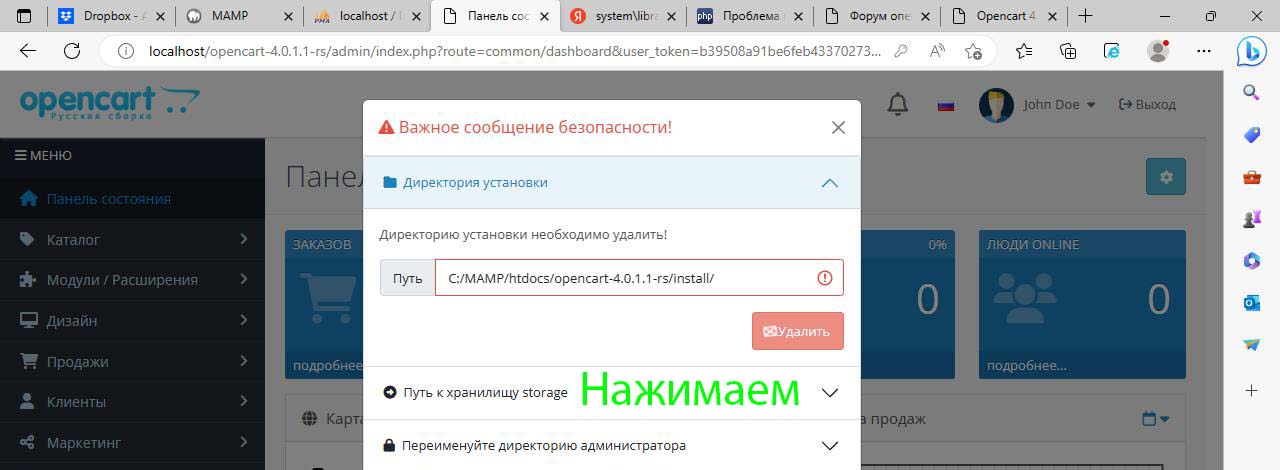
Task: Close the security message dialog
Action: point(838,127)
